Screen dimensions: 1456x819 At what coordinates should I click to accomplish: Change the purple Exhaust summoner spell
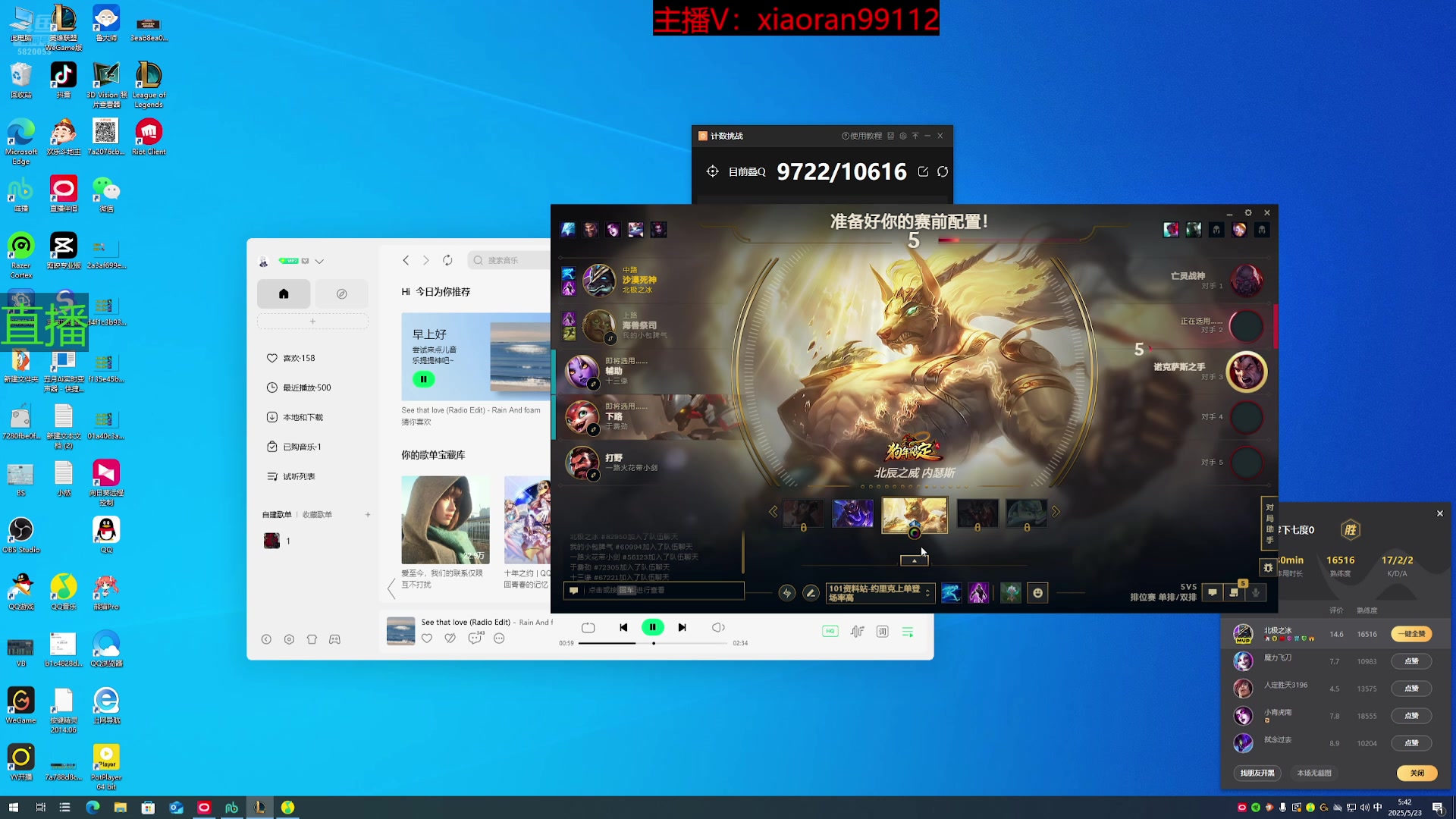click(978, 593)
